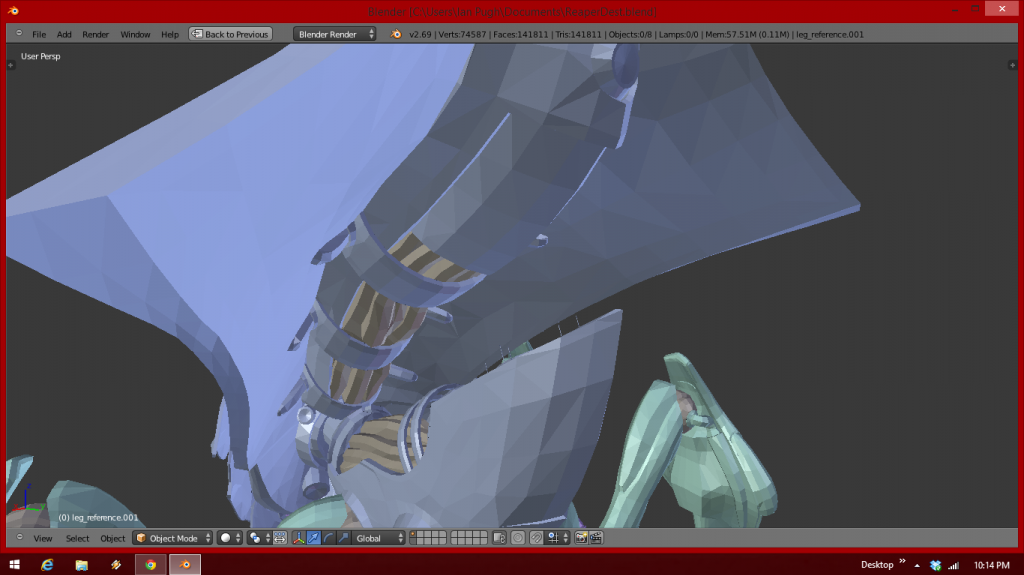Open the Object Mode selector
Image resolution: width=1024 pixels, height=575 pixels.
coord(173,538)
